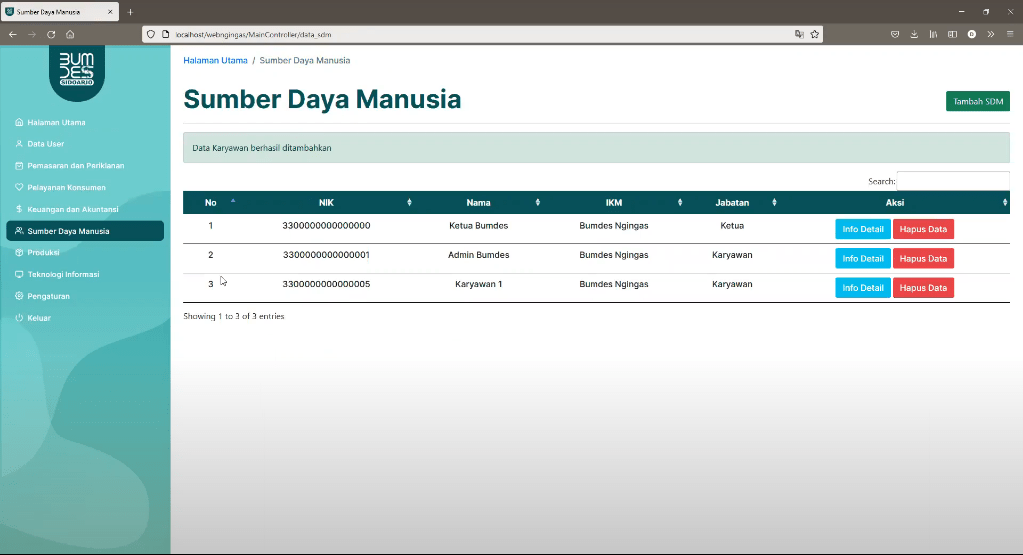View Info Detail for Ketua Bumdes
1023x555 pixels.
[862, 229]
